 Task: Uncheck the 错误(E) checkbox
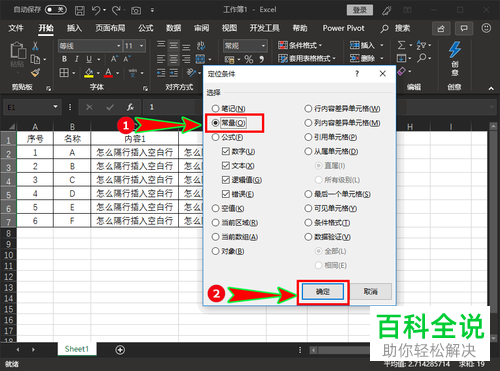point(226,194)
